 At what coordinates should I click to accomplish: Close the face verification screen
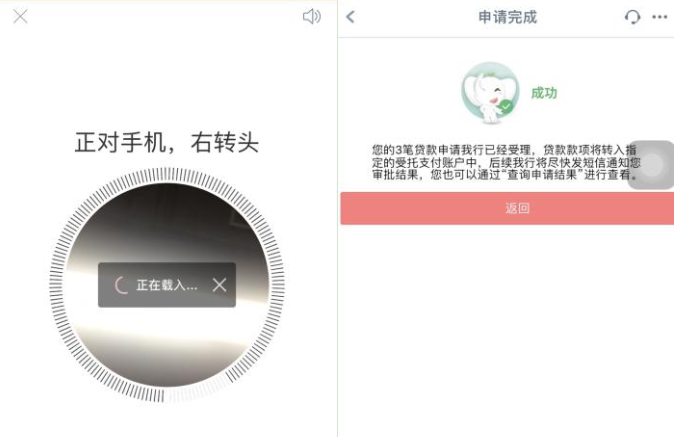point(20,17)
